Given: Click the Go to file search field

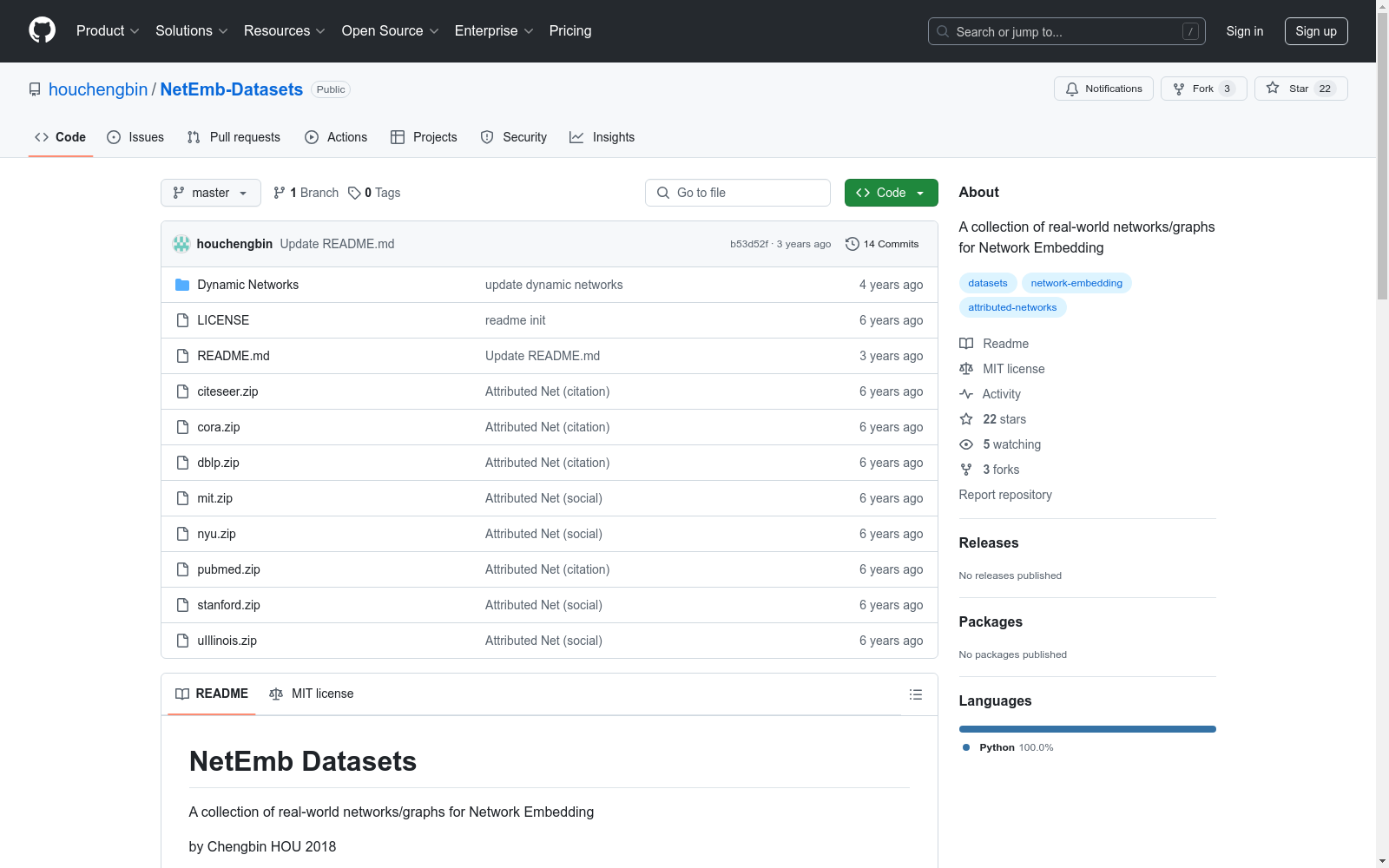Looking at the screenshot, I should tap(738, 193).
